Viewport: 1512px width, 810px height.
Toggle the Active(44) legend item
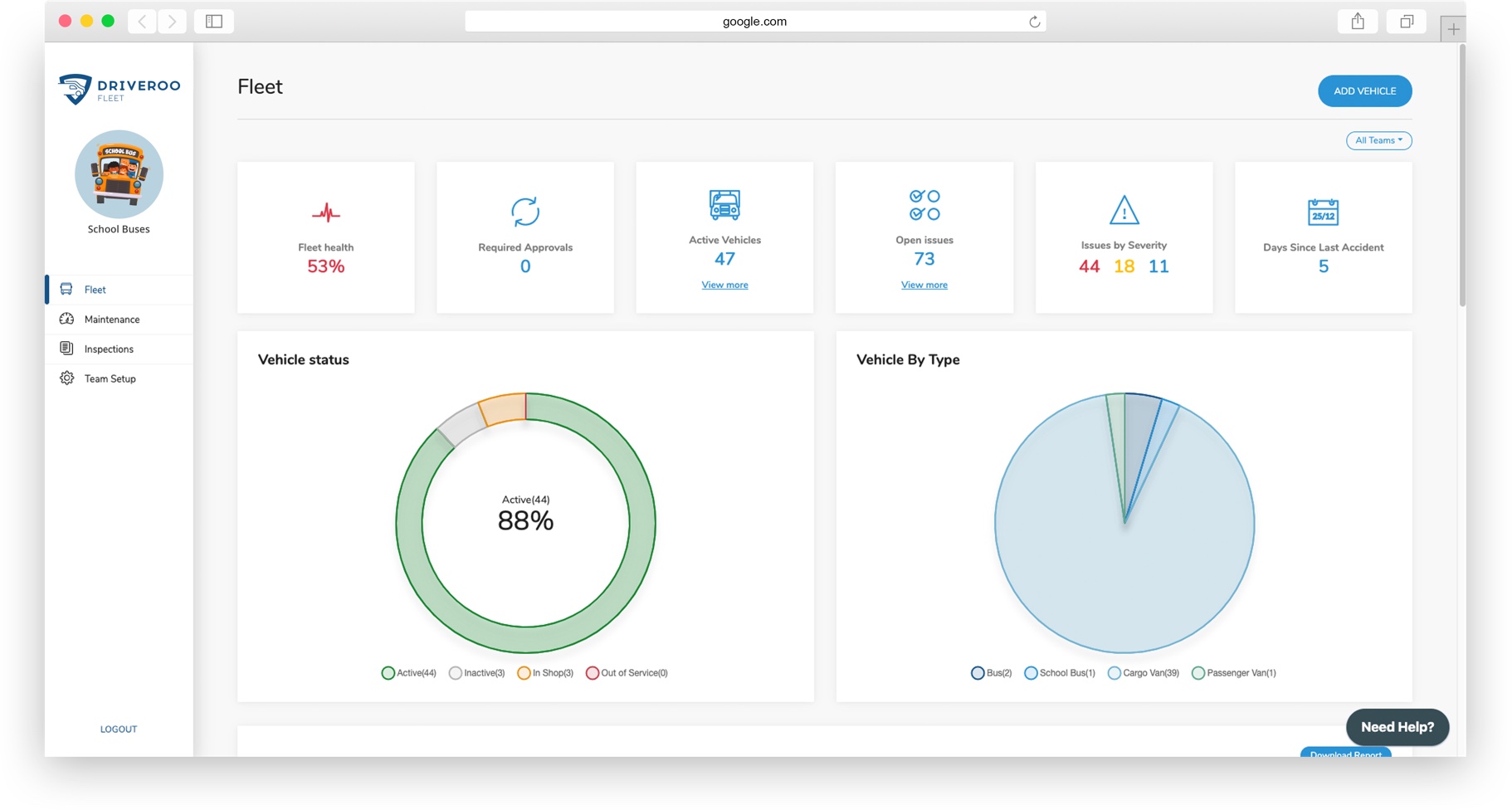[408, 673]
